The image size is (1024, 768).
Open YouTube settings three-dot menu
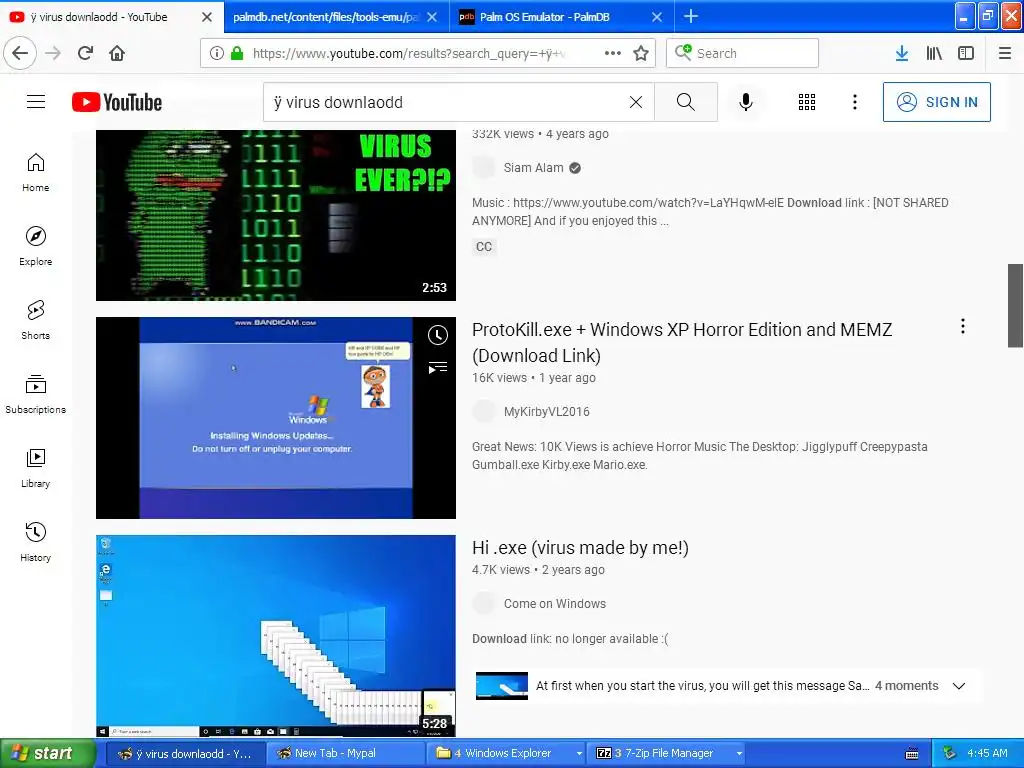854,102
